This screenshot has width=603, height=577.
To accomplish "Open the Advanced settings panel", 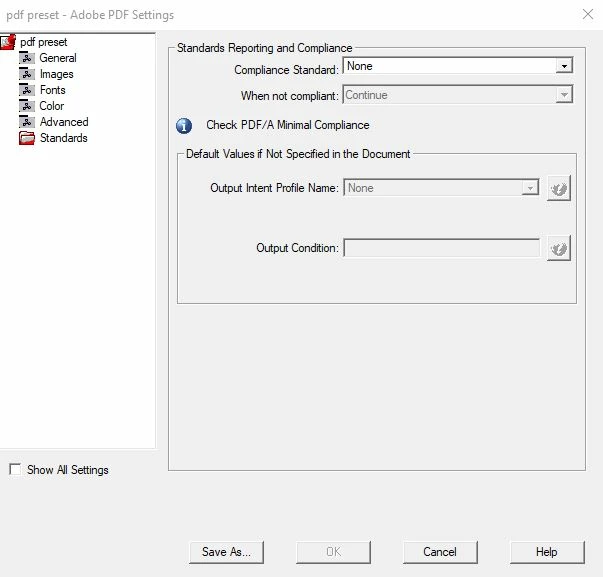I will [64, 122].
